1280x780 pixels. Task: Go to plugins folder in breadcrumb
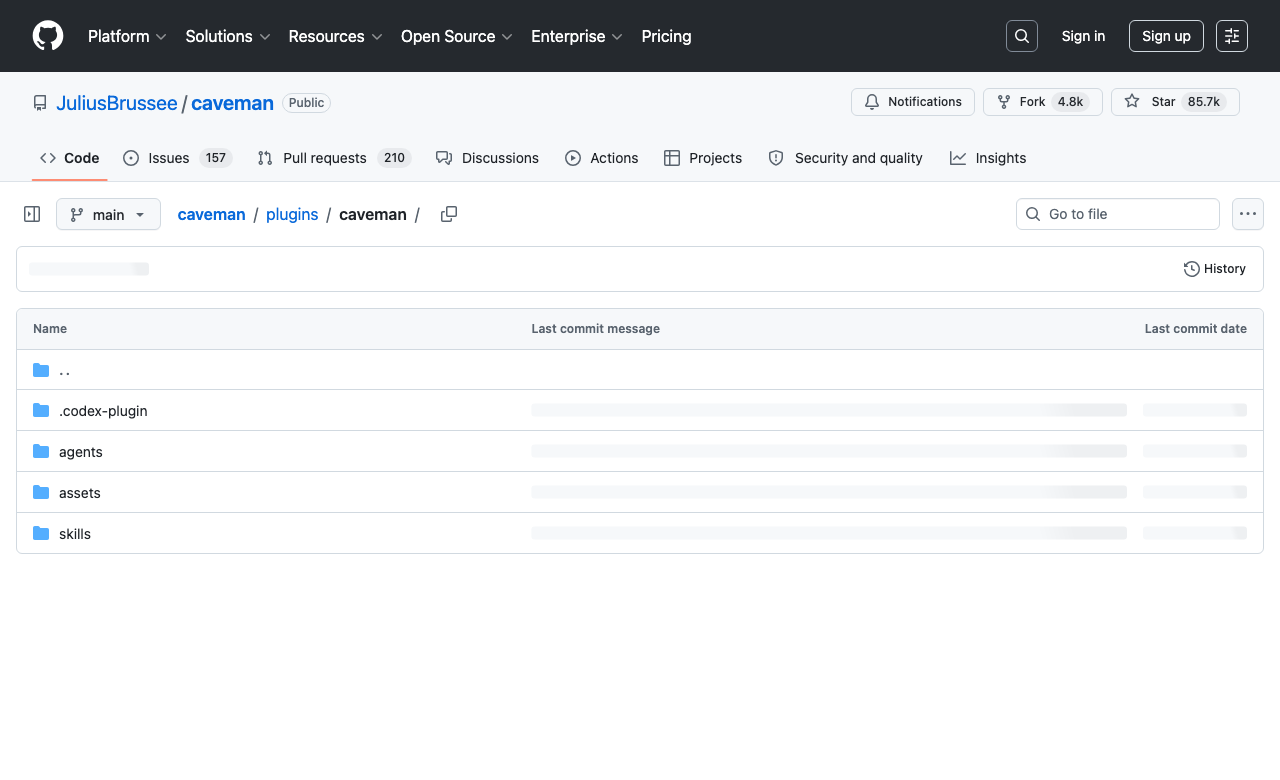[292, 214]
